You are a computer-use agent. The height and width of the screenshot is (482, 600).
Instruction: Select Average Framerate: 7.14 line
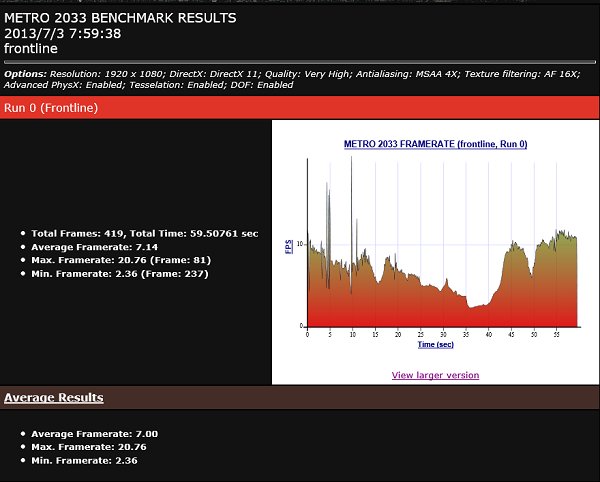point(95,247)
